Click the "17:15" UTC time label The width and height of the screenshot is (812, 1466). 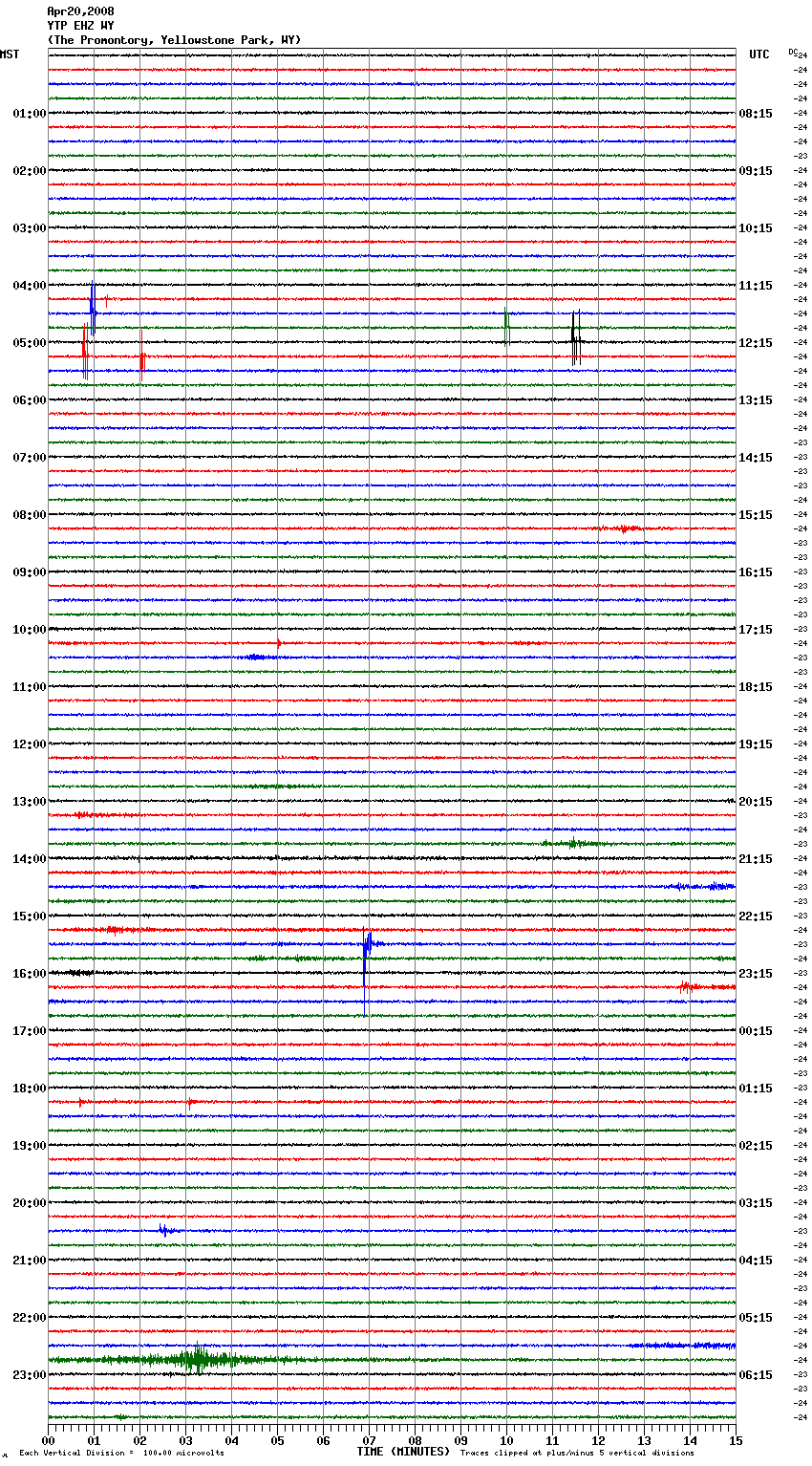(x=756, y=630)
